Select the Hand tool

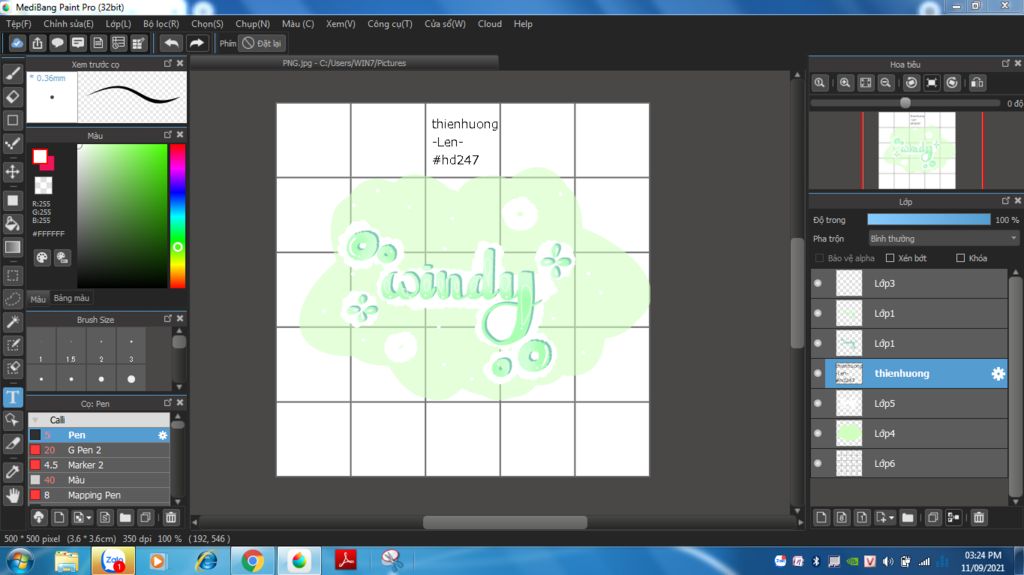coord(12,495)
